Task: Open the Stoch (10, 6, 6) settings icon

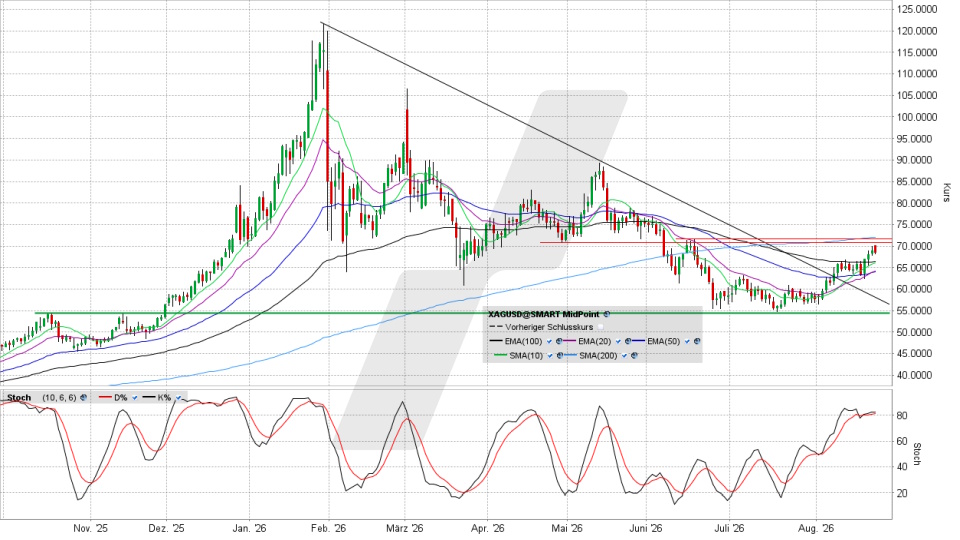Action: point(83,397)
